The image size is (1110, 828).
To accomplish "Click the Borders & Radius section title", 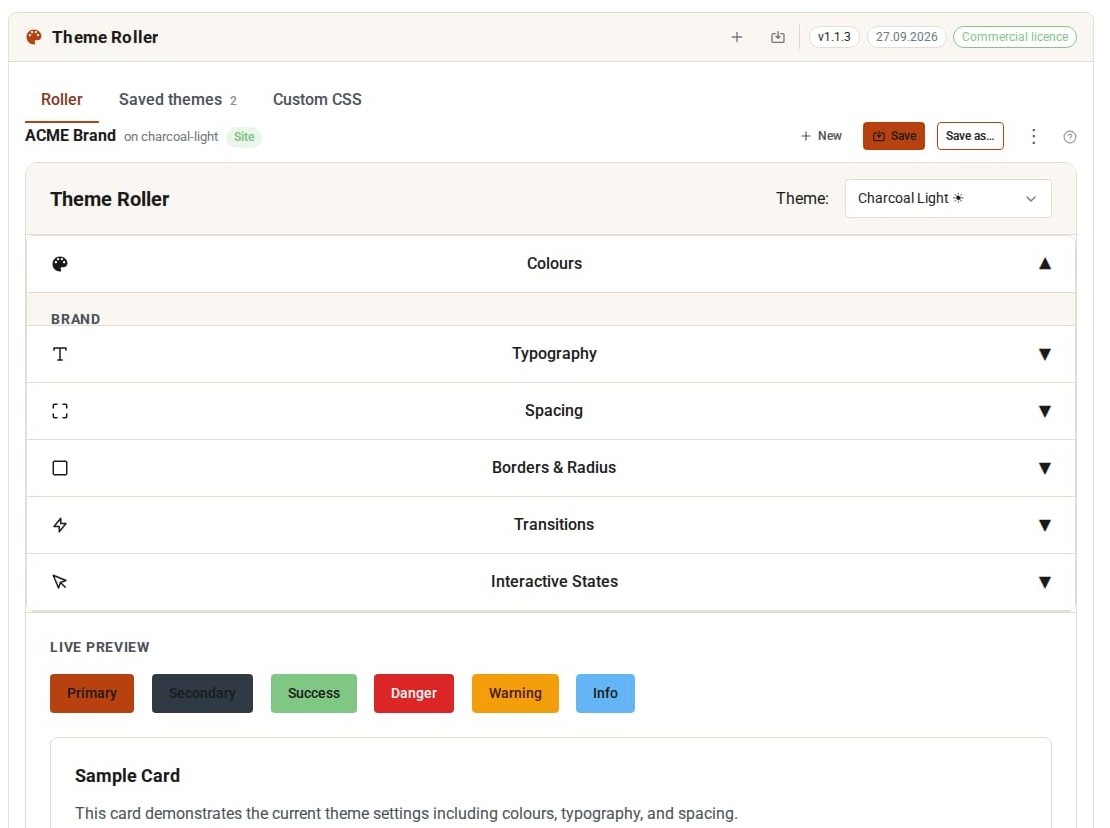I will pyautogui.click(x=554, y=468).
